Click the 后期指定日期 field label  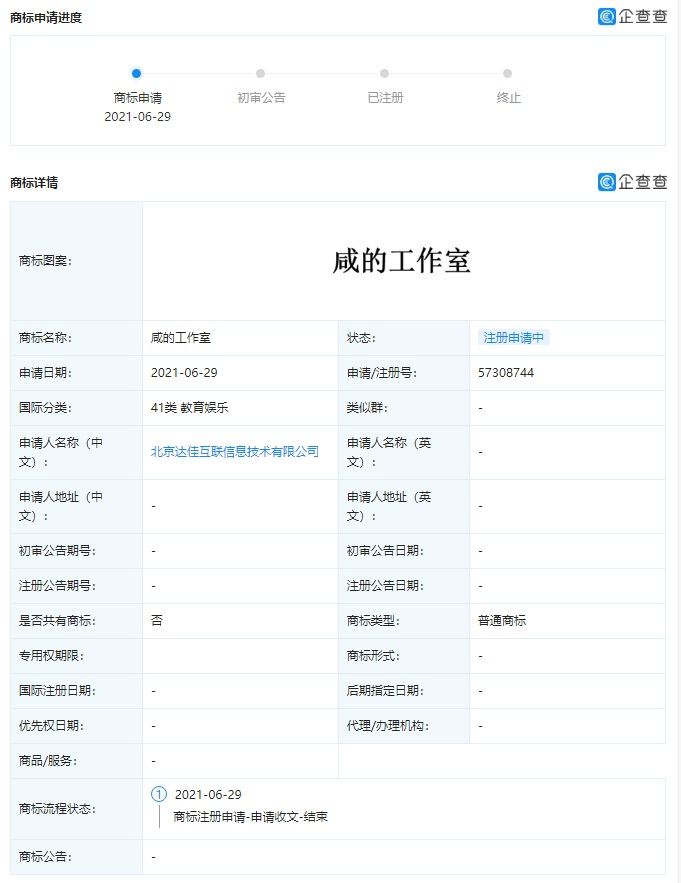[x=385, y=690]
